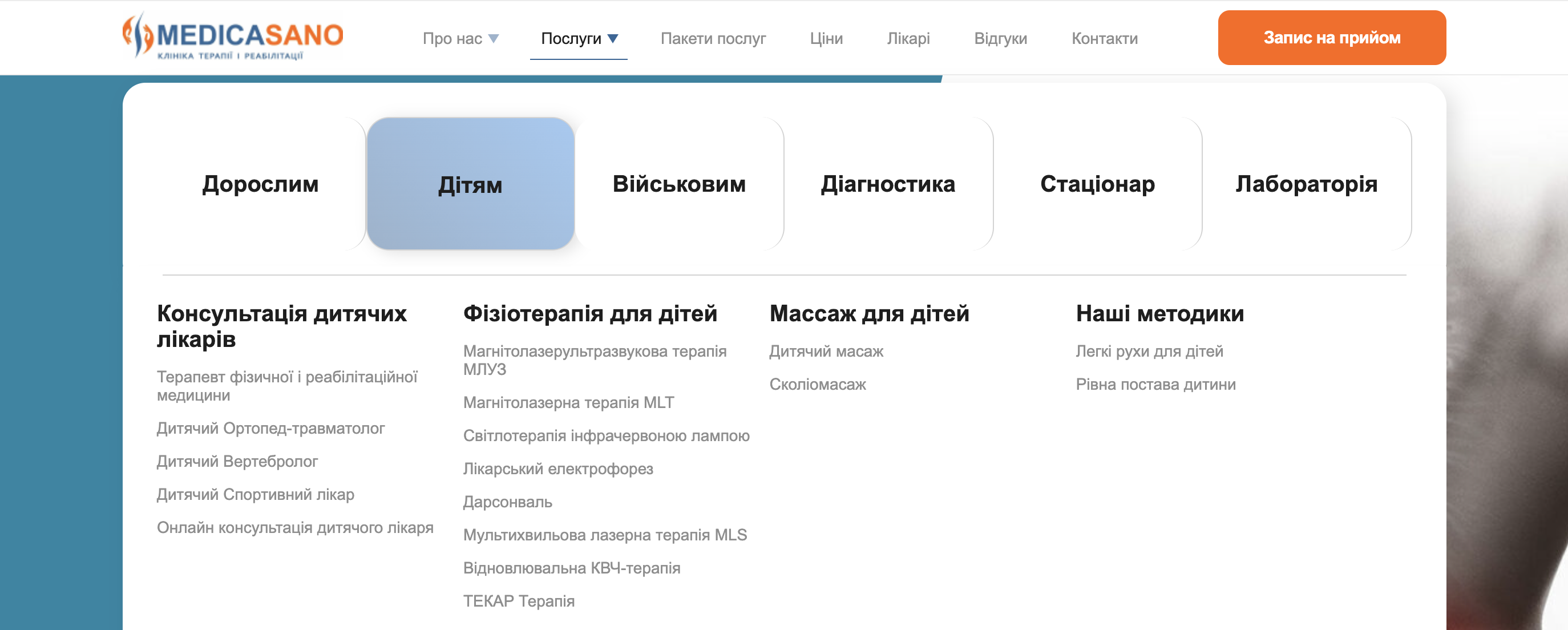Viewport: 1568px width, 630px height.
Task: Switch to the Дорослим tab
Action: pos(260,184)
